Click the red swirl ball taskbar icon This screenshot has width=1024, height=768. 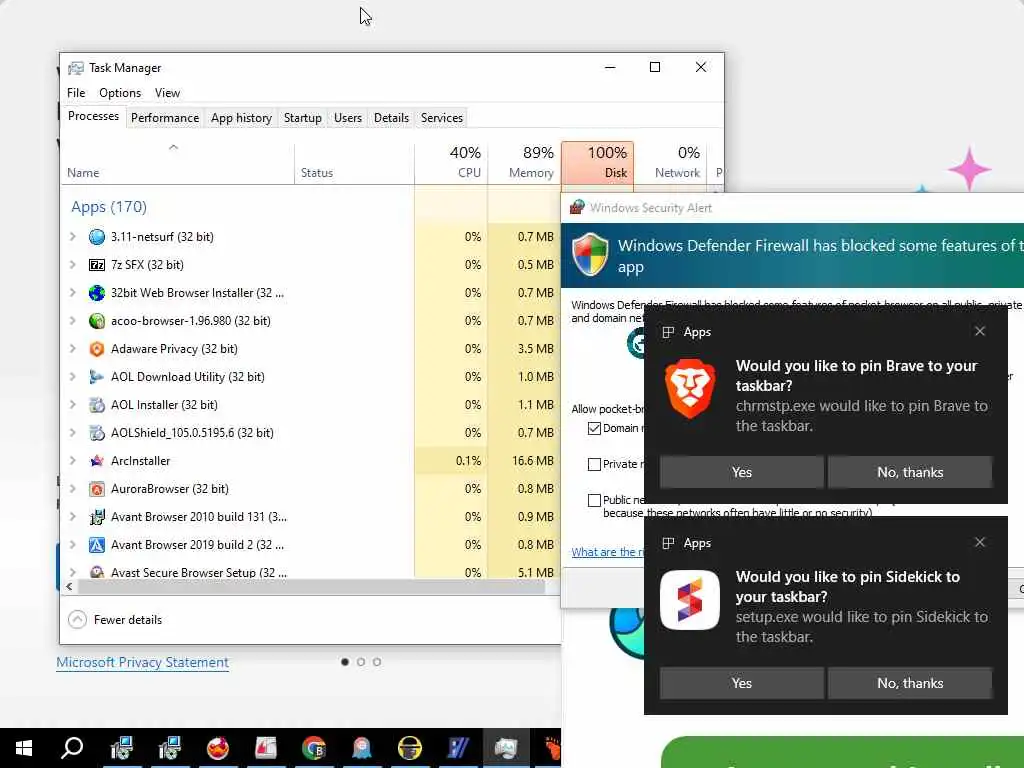(x=217, y=748)
